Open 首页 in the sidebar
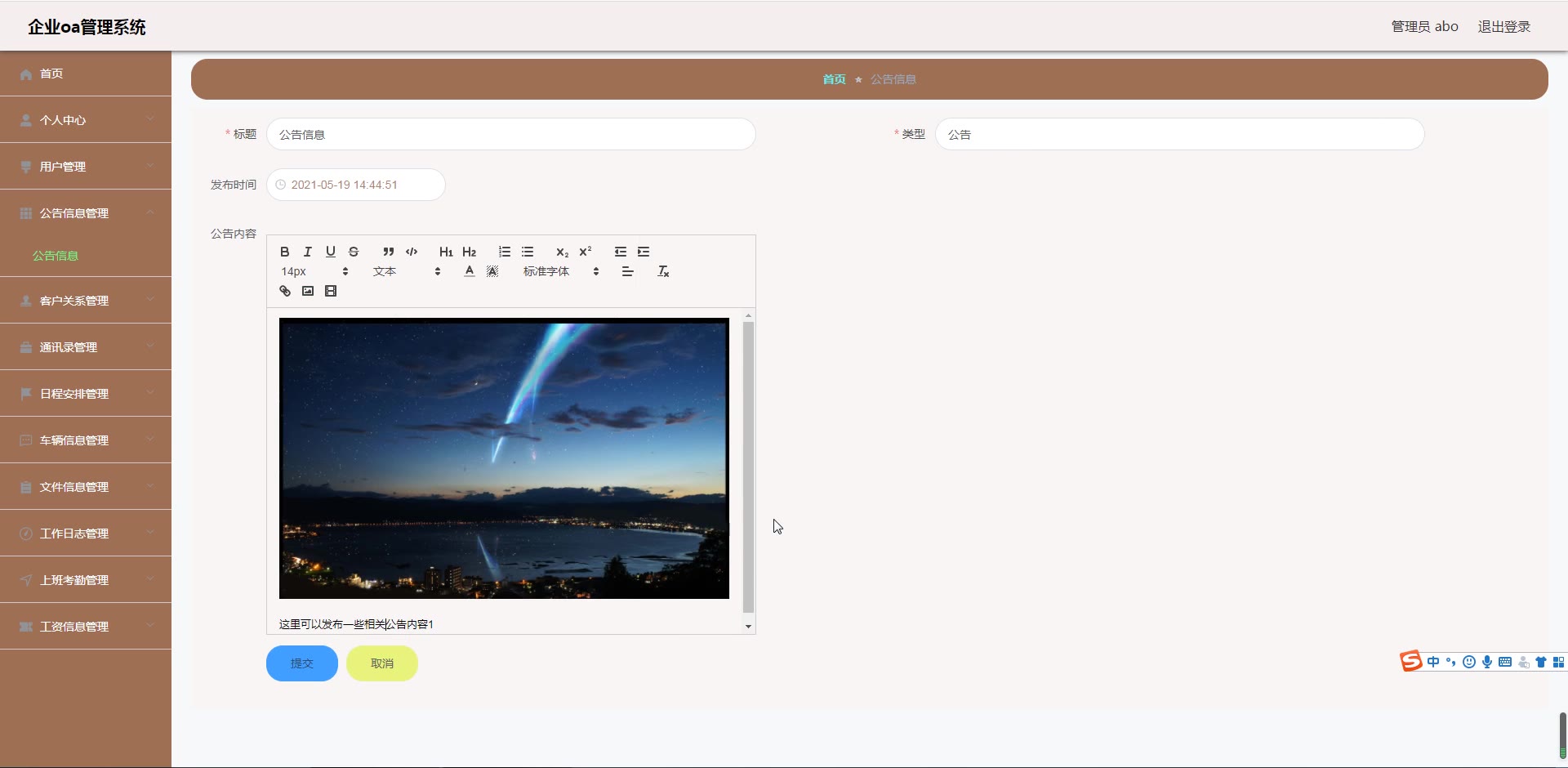 [x=86, y=74]
